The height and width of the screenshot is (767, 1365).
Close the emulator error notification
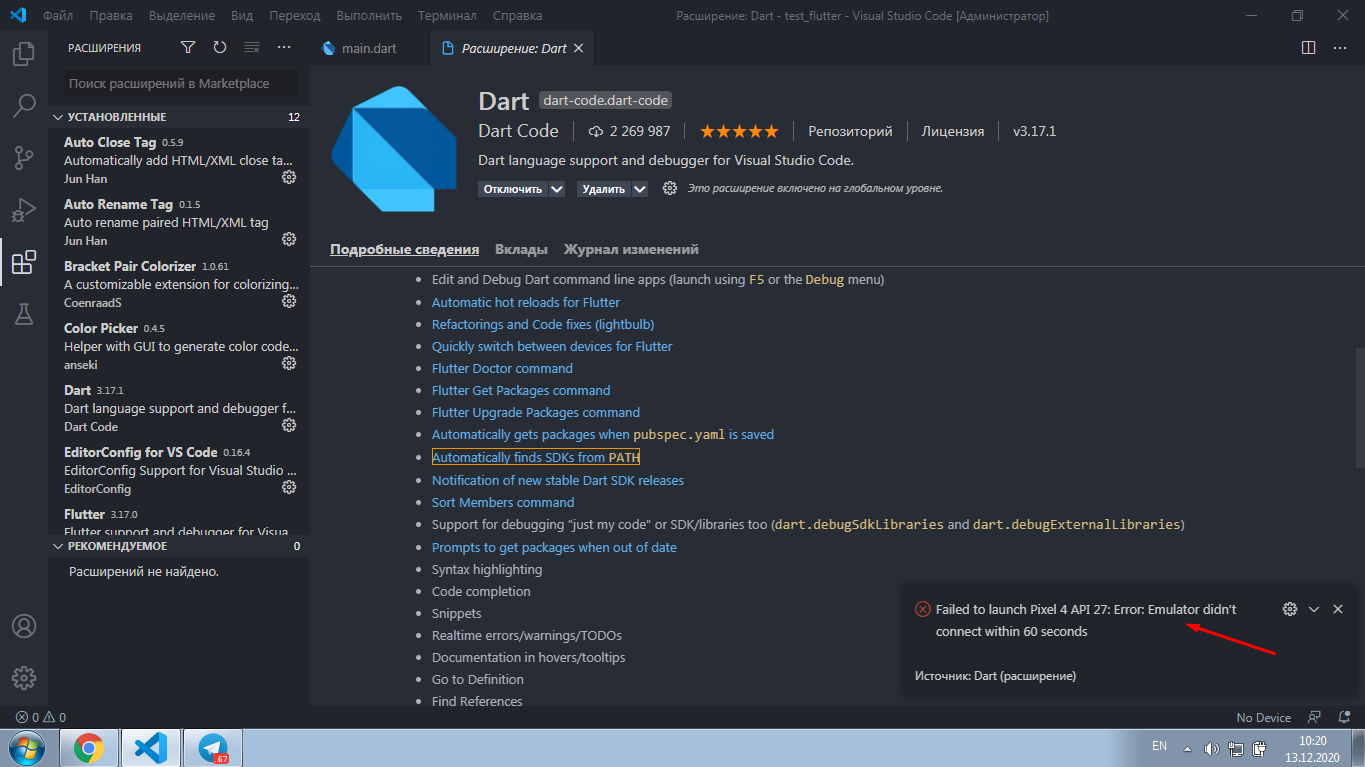pos(1338,609)
